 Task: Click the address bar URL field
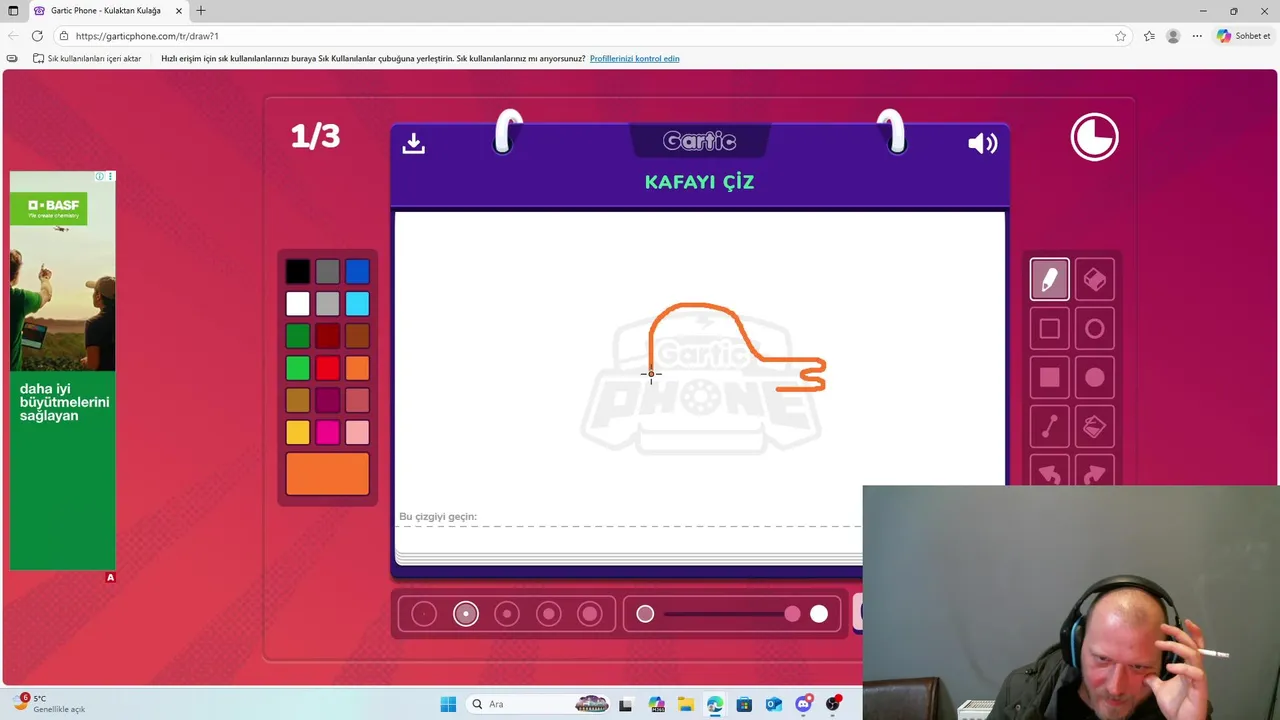pyautogui.click(x=590, y=36)
